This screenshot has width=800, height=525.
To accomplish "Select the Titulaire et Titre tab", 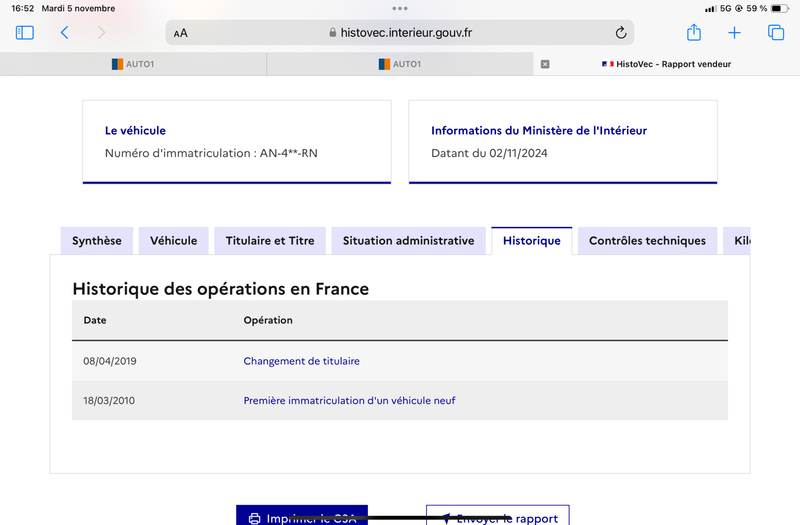I will [270, 241].
